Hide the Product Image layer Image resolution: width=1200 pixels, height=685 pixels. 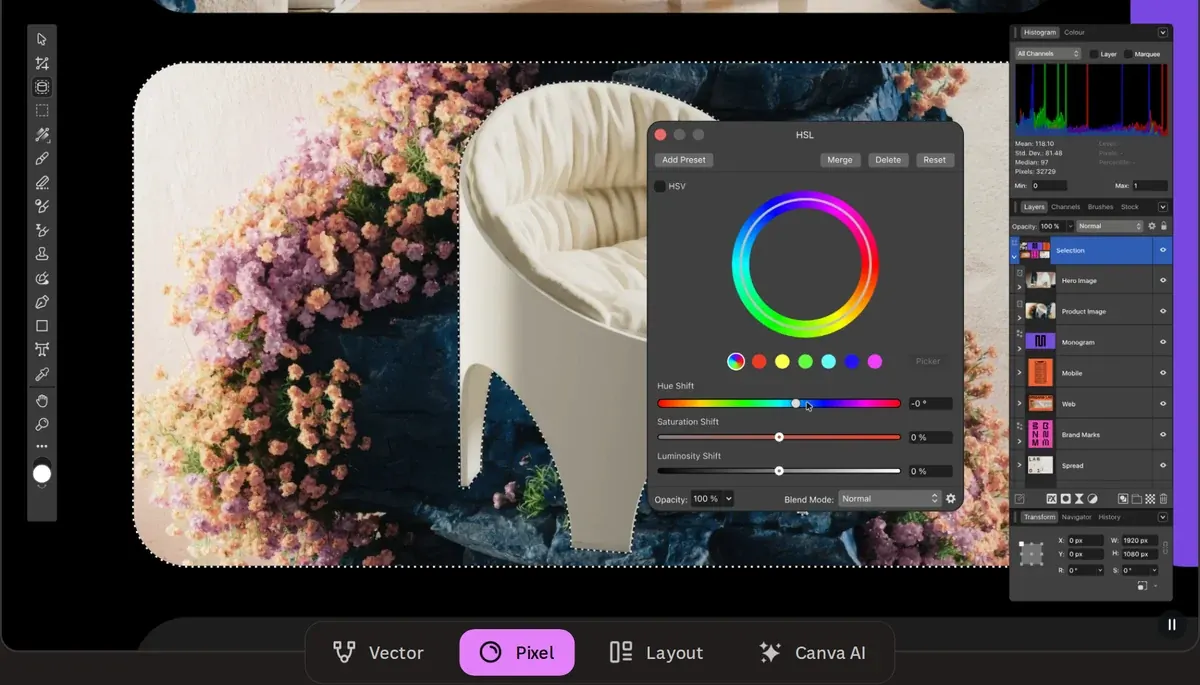1163,311
